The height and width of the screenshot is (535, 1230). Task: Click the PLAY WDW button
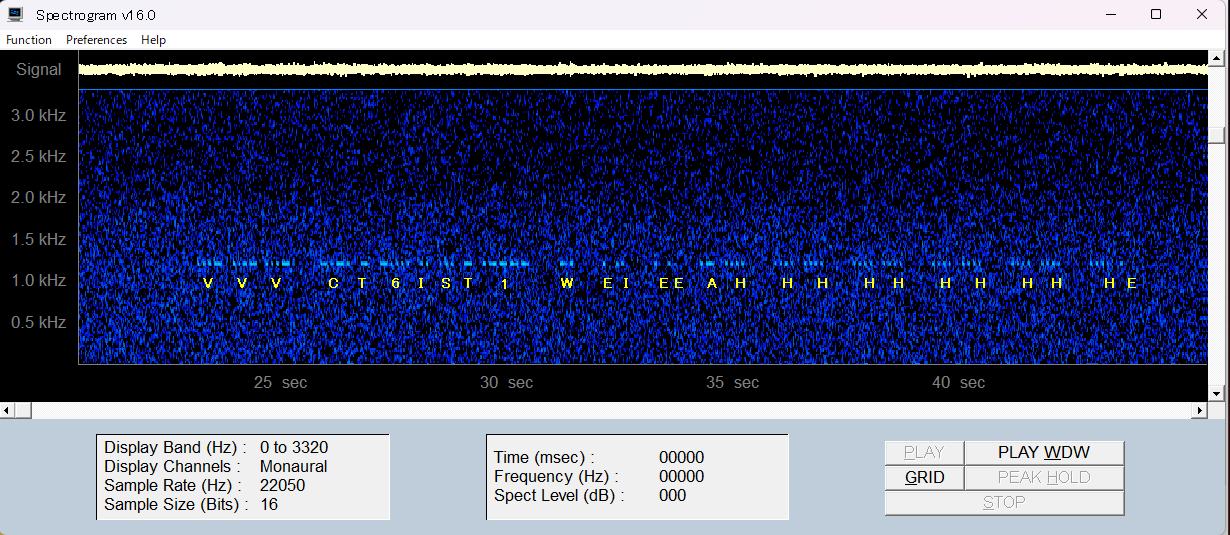pos(1044,453)
